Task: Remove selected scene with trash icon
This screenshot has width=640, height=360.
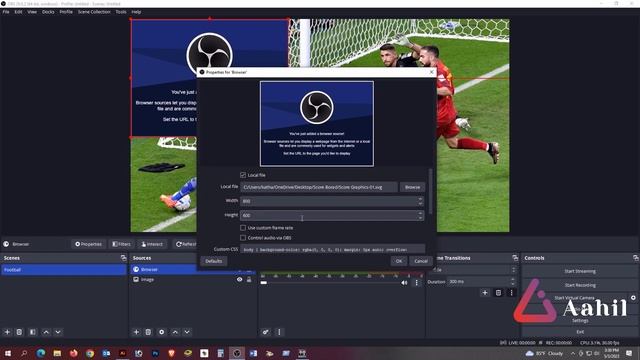Action: click(x=19, y=332)
